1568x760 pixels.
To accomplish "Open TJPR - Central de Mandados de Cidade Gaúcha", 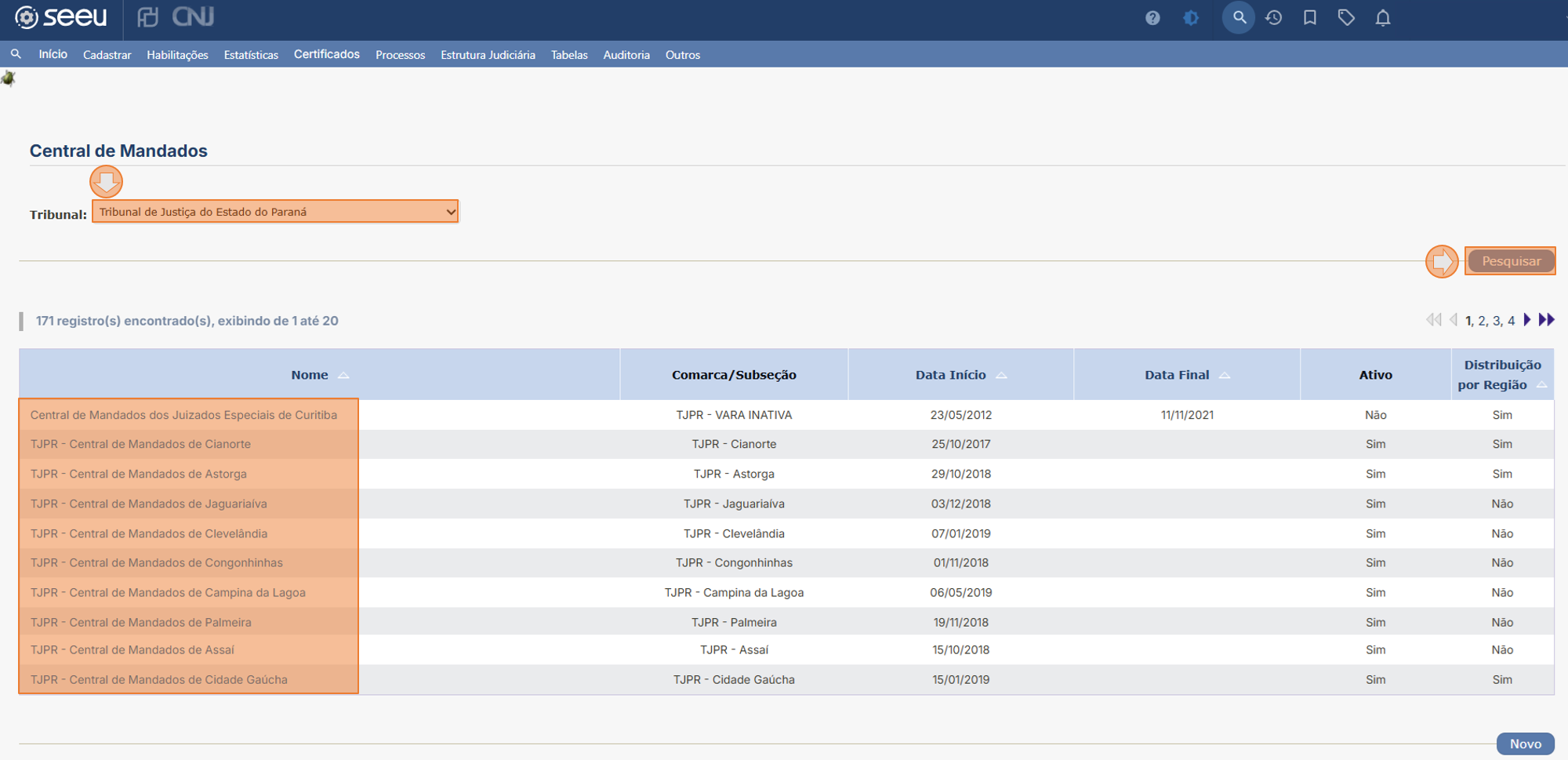I will [158, 679].
